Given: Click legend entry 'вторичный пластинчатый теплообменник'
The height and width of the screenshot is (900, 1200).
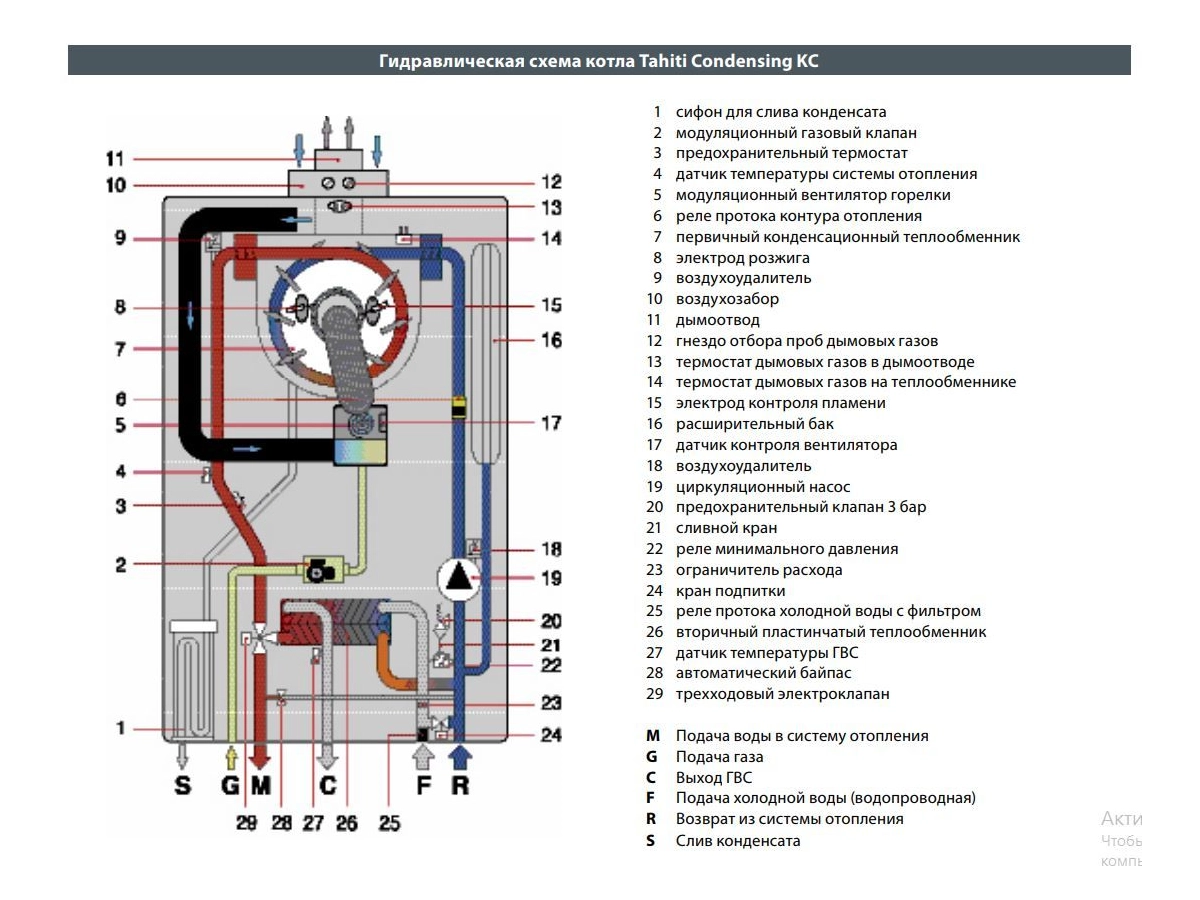Looking at the screenshot, I should tap(831, 632).
